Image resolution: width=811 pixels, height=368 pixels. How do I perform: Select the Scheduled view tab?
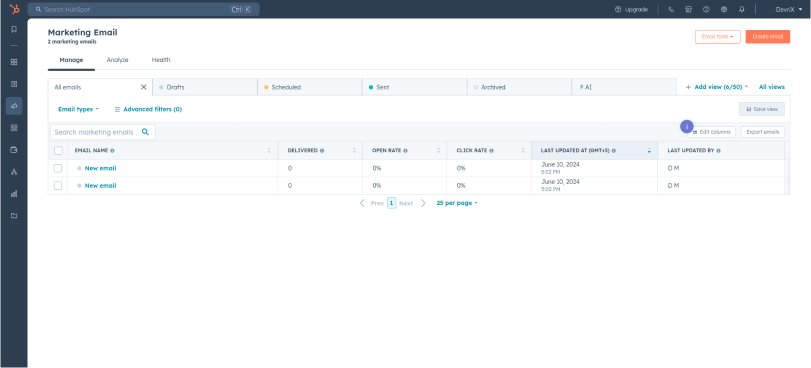(x=310, y=87)
